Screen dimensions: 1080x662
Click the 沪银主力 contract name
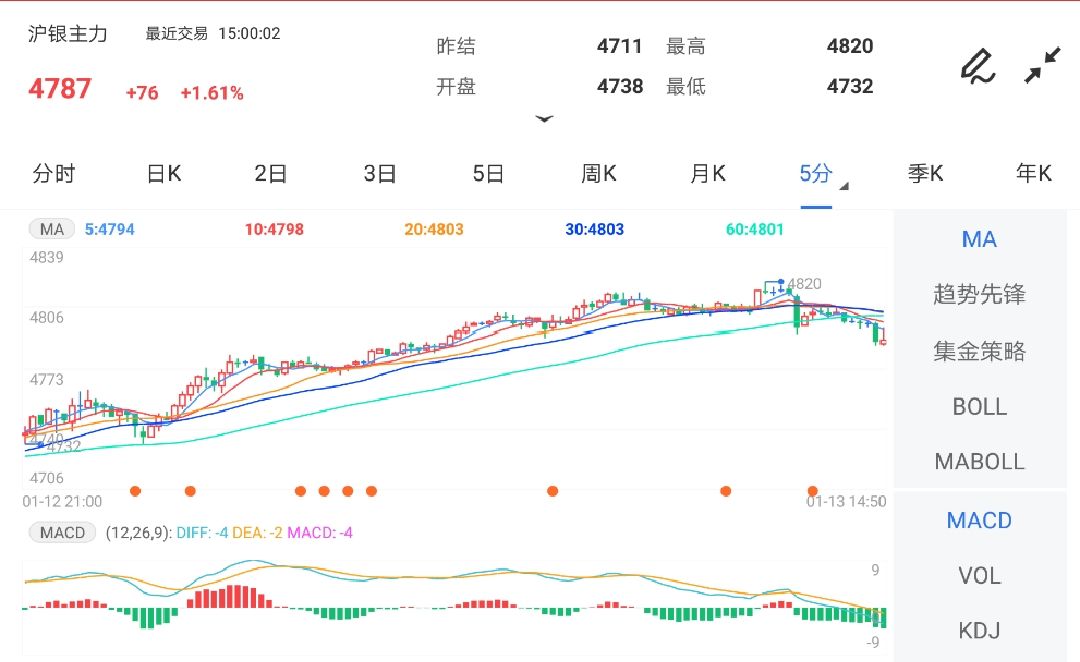[68, 34]
